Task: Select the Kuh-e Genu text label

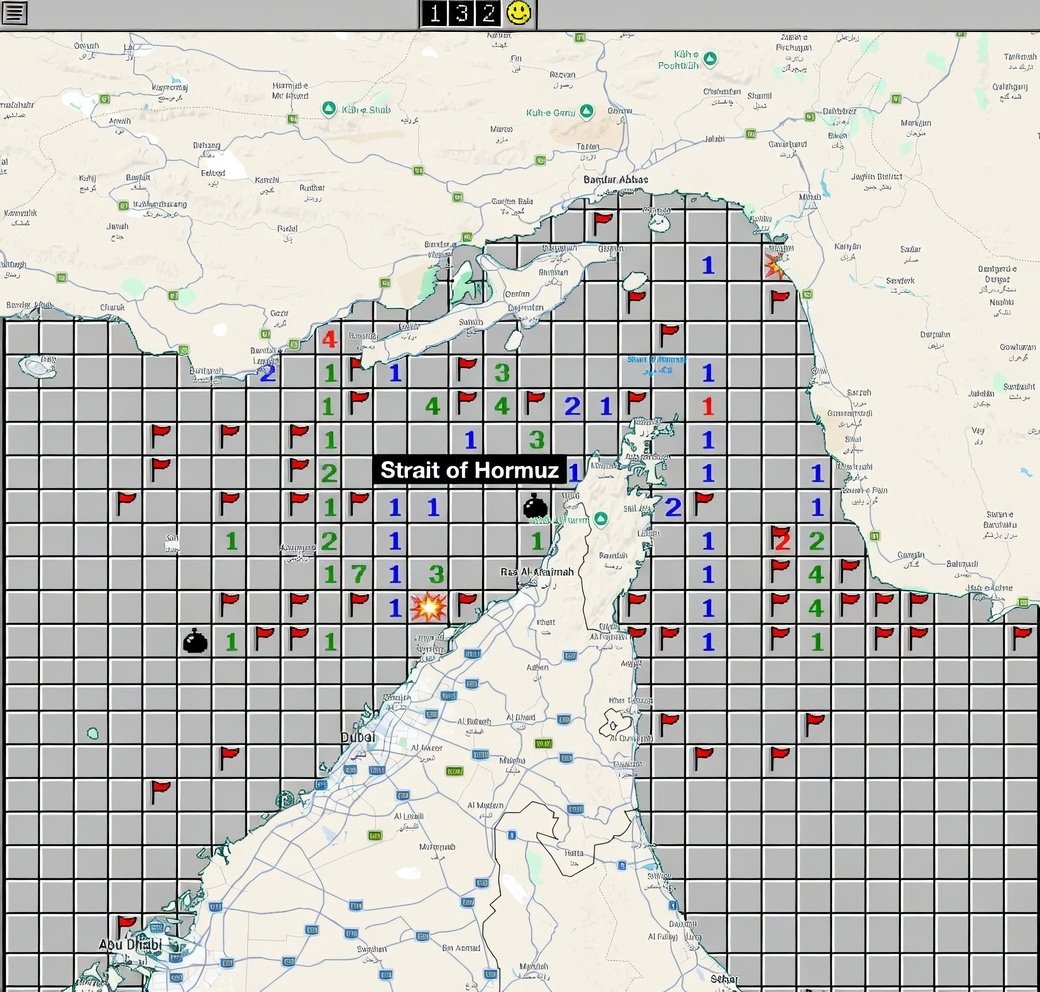Action: point(551,113)
